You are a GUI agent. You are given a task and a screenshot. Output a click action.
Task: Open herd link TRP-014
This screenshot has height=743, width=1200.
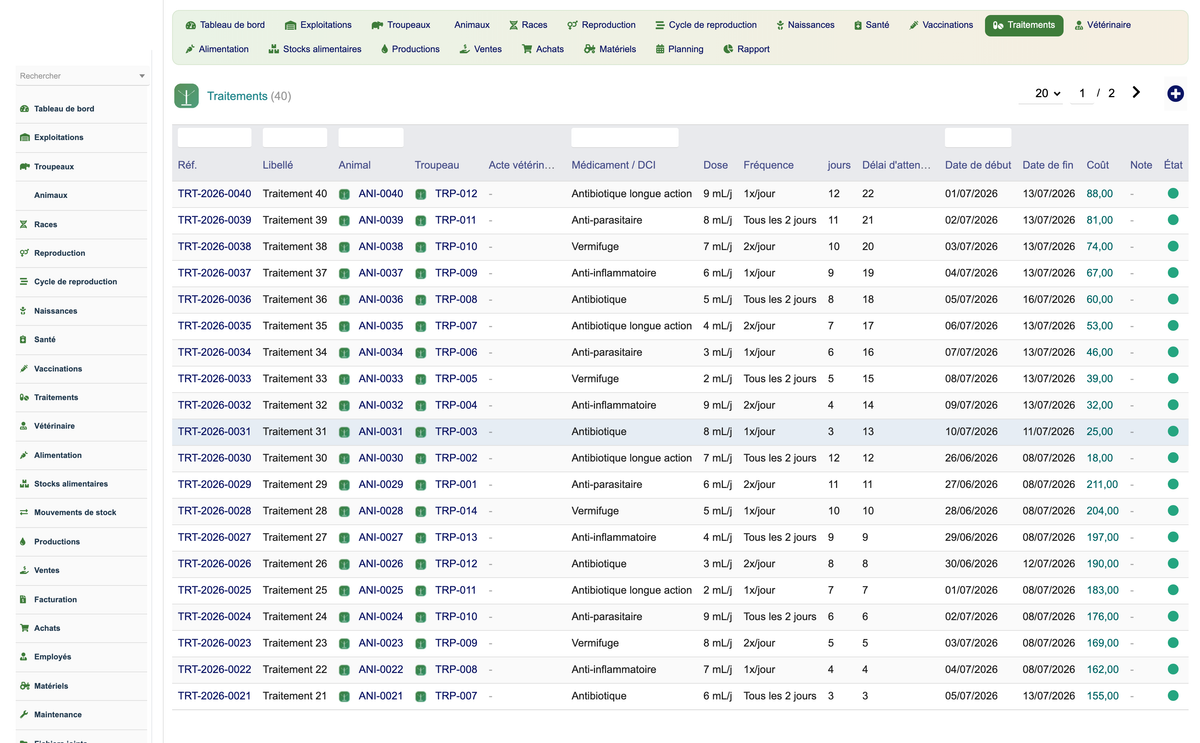tap(456, 511)
